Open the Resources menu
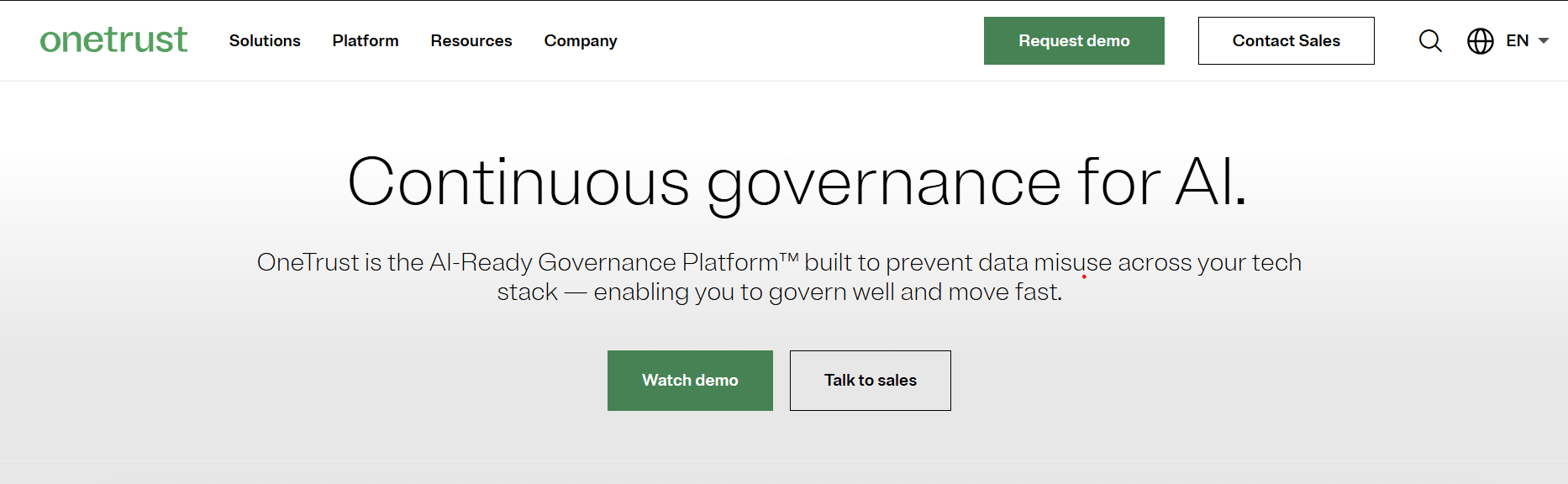The width and height of the screenshot is (1568, 484). [x=471, y=40]
